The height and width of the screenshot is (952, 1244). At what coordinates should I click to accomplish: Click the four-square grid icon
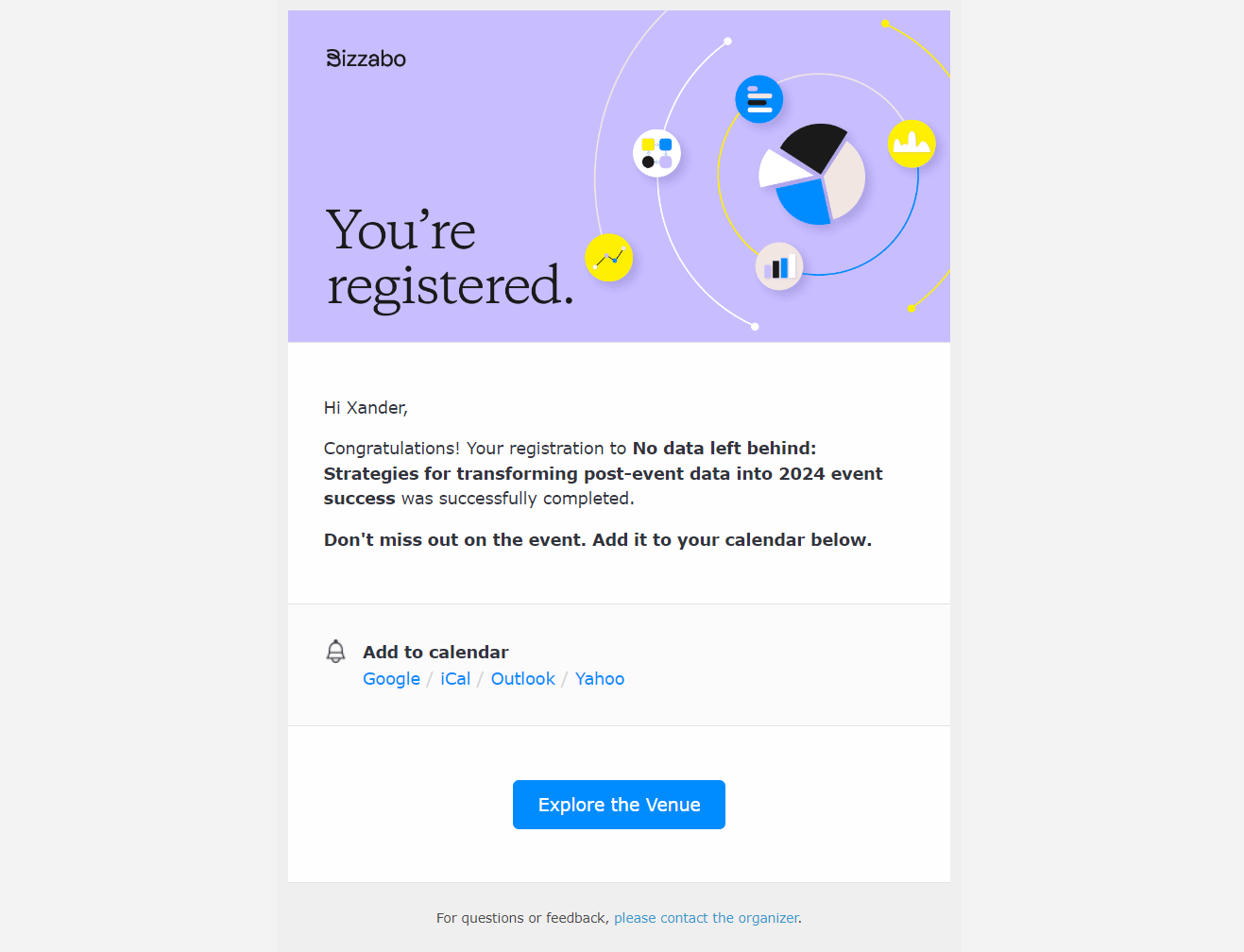(656, 152)
